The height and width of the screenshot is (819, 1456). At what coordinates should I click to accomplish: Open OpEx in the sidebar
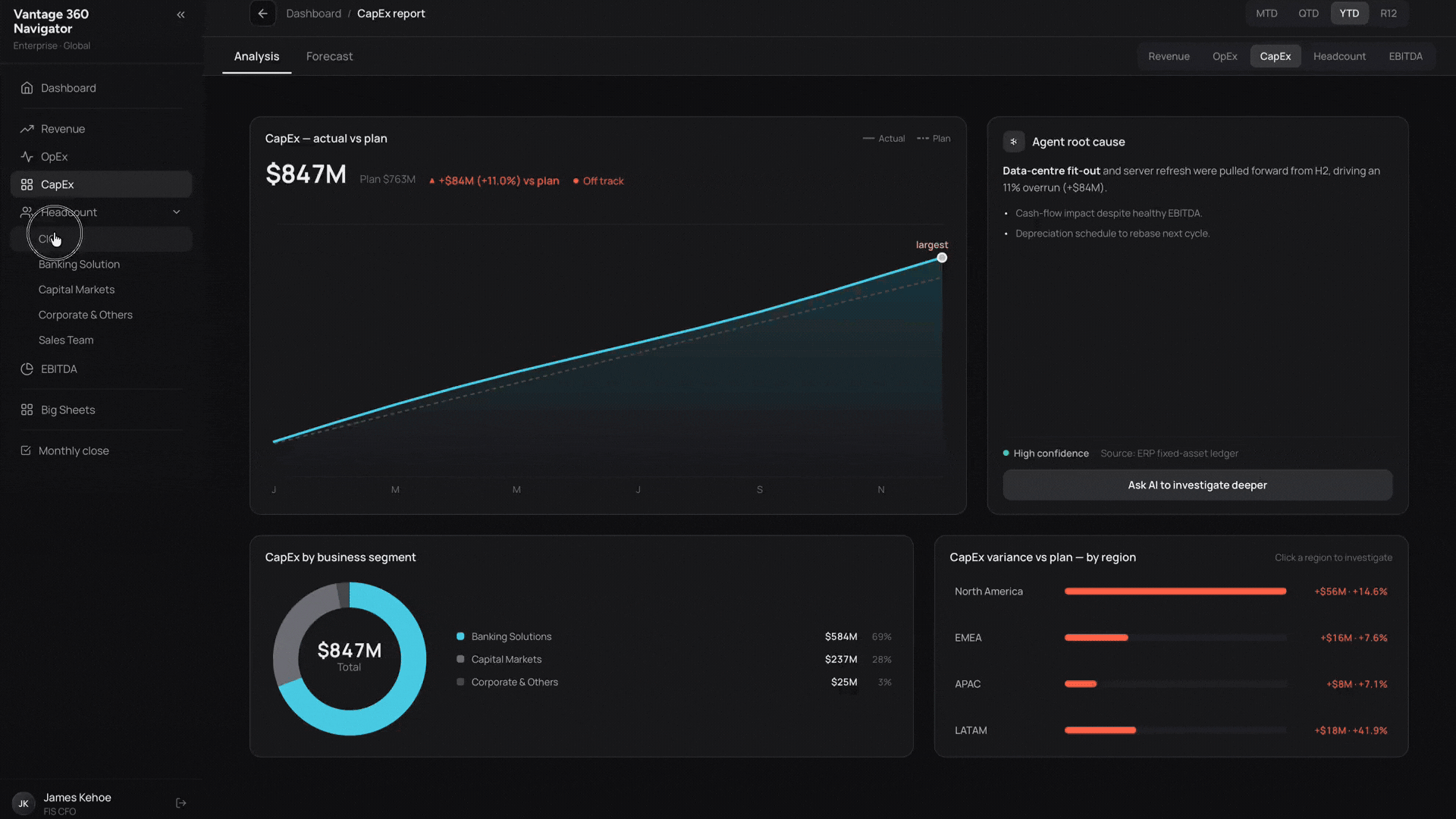[x=101, y=157]
